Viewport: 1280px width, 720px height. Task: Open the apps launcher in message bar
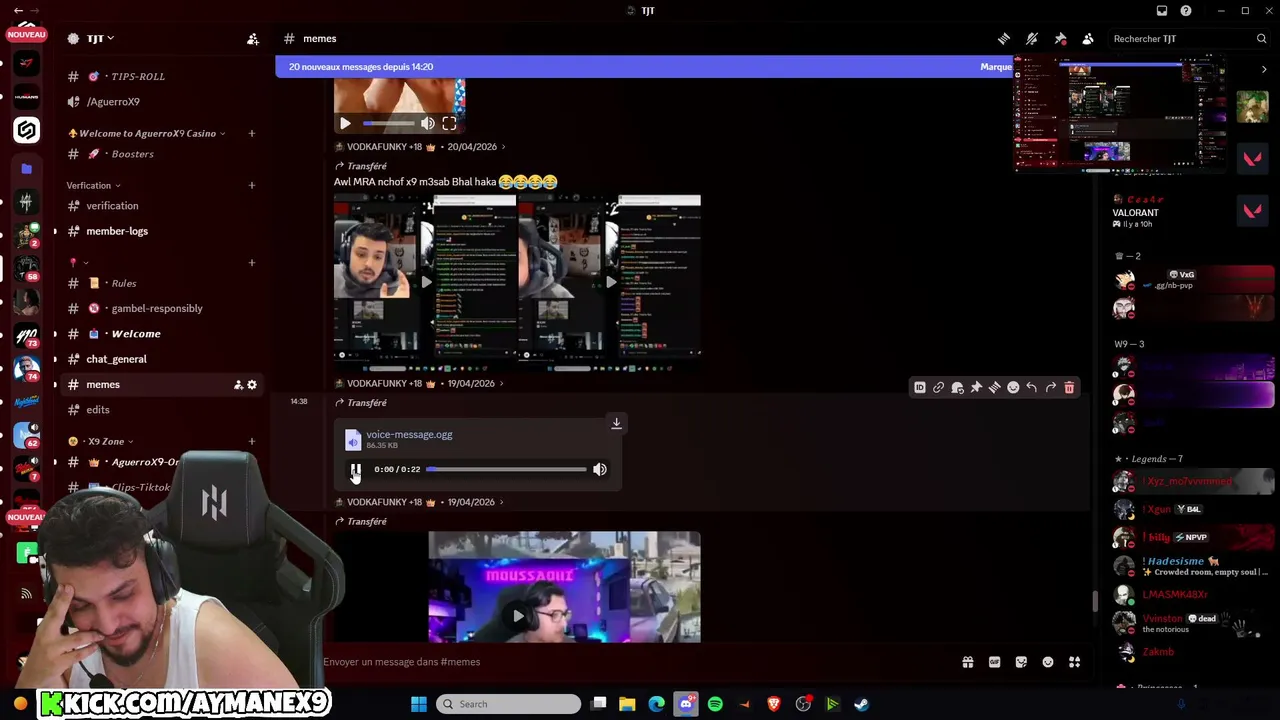coord(1075,662)
